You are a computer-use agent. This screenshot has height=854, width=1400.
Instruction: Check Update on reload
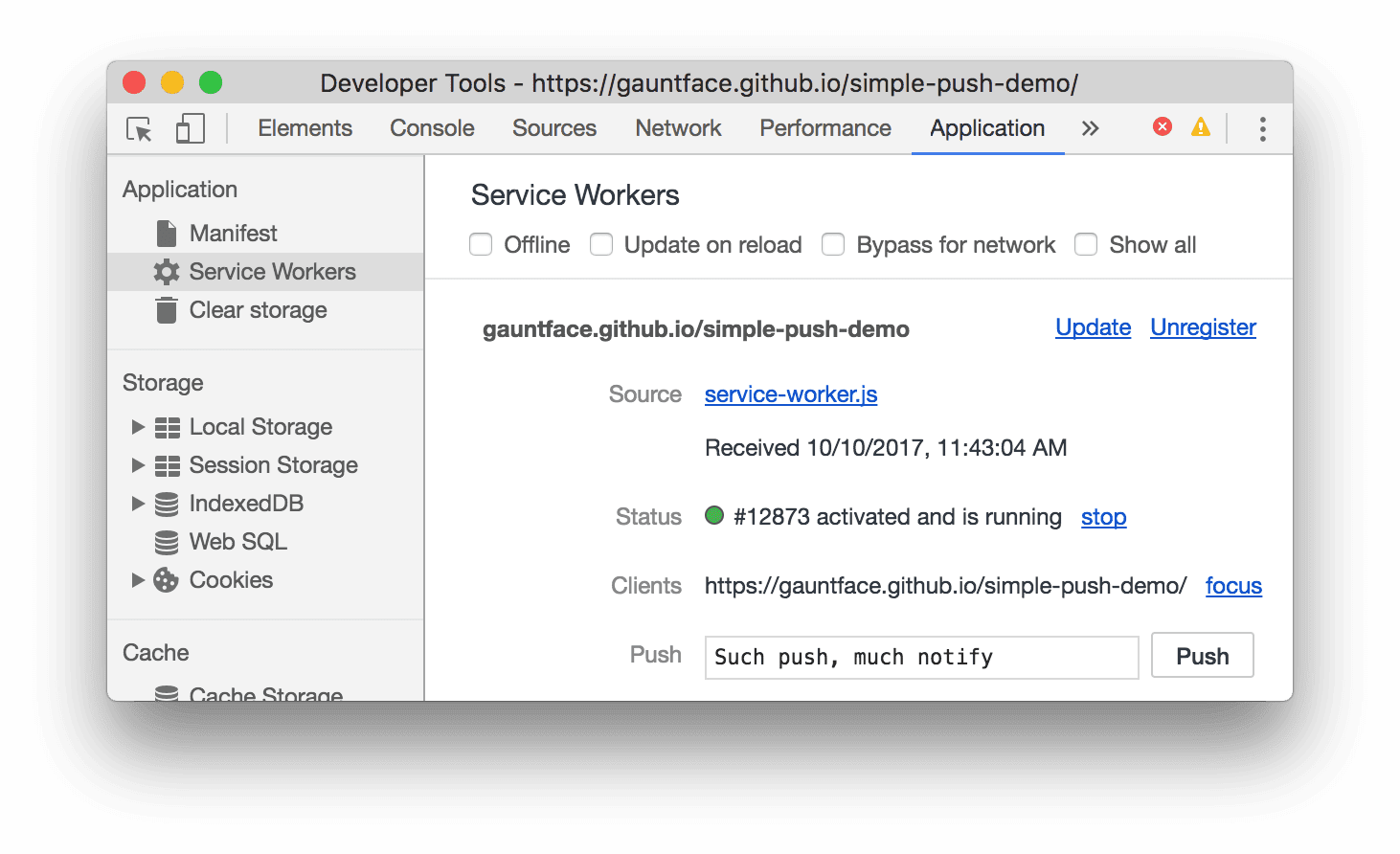pyautogui.click(x=601, y=244)
